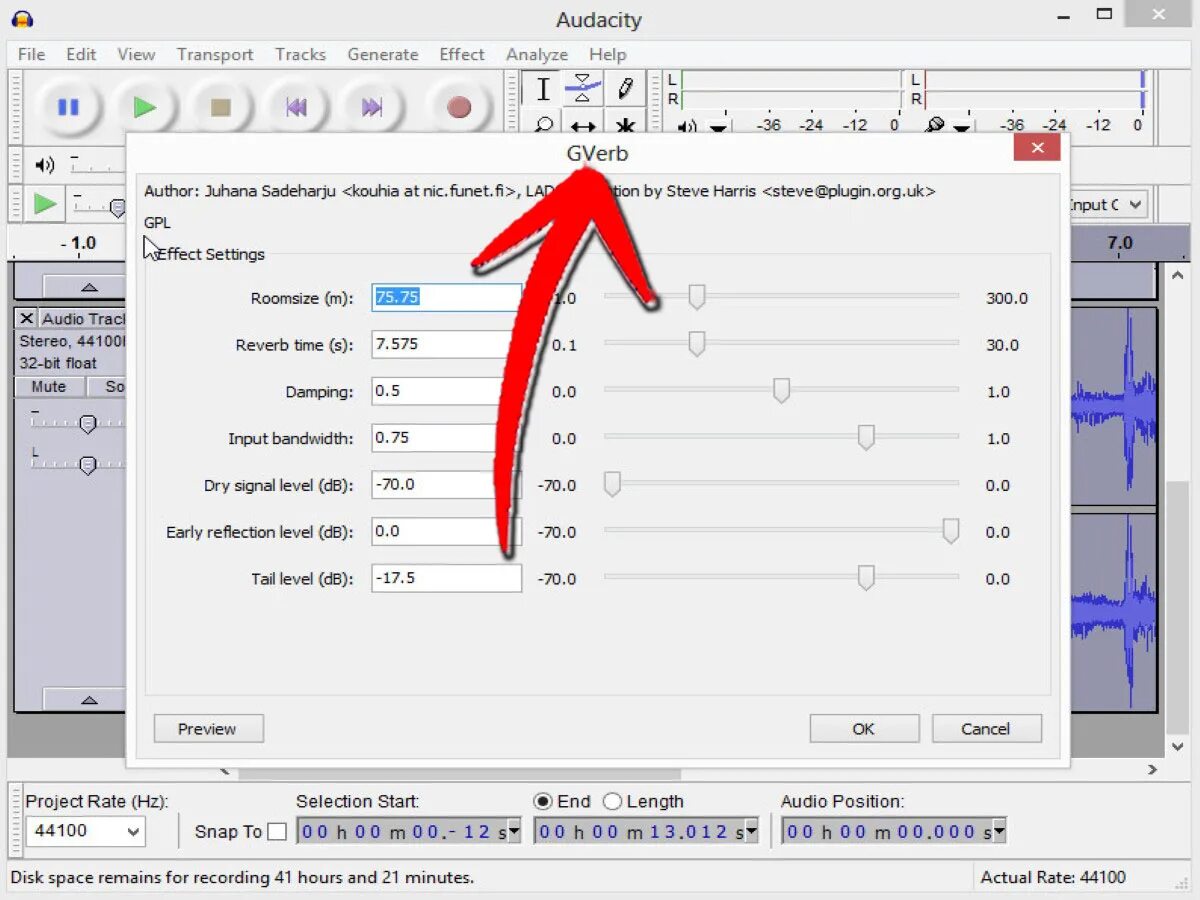Image resolution: width=1200 pixels, height=900 pixels.
Task: Click the input microphone meter icon
Action: (x=934, y=126)
